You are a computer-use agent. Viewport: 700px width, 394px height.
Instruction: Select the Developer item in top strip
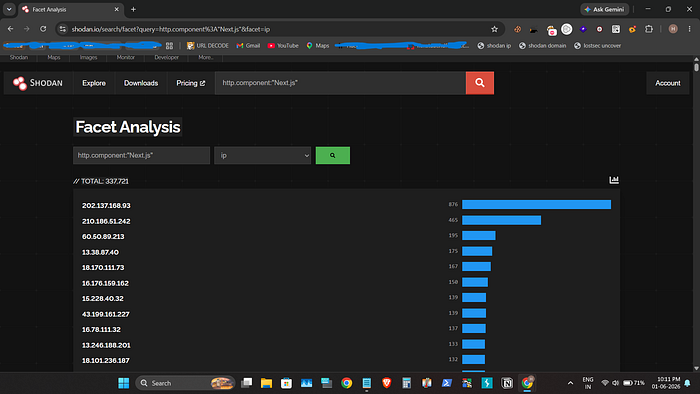click(x=167, y=57)
